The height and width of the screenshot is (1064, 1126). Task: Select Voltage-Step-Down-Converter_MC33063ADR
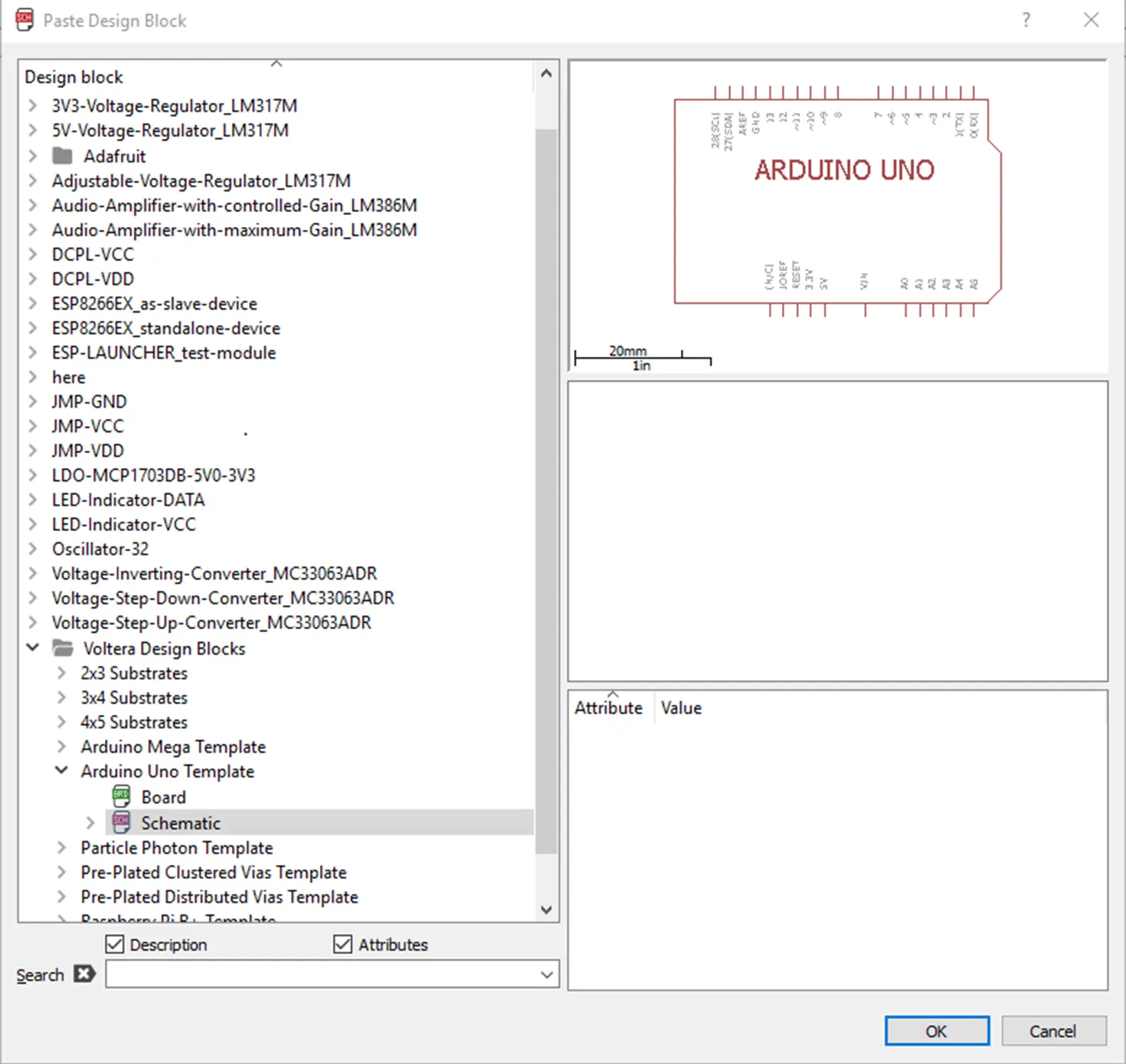(x=223, y=598)
